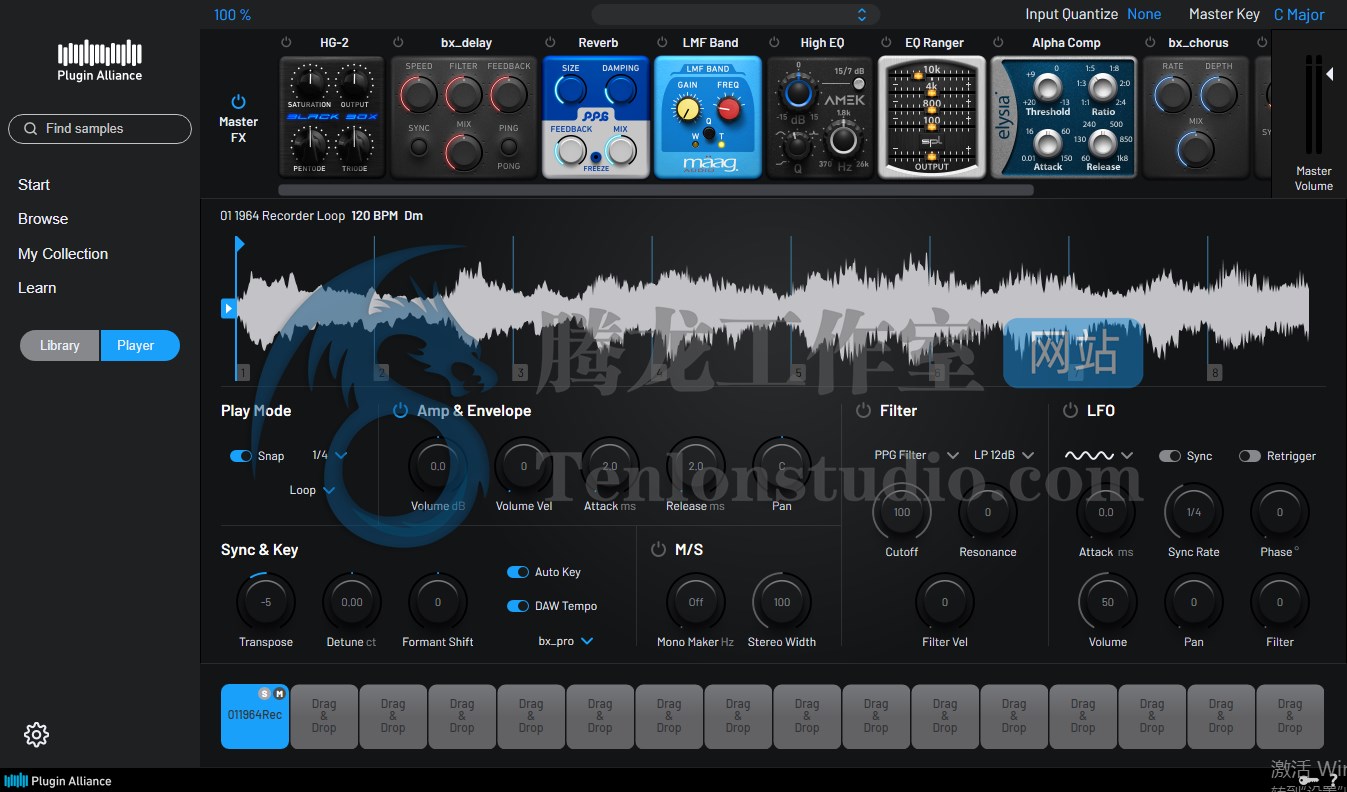Switch to Library view
The width and height of the screenshot is (1347, 792).
point(60,345)
